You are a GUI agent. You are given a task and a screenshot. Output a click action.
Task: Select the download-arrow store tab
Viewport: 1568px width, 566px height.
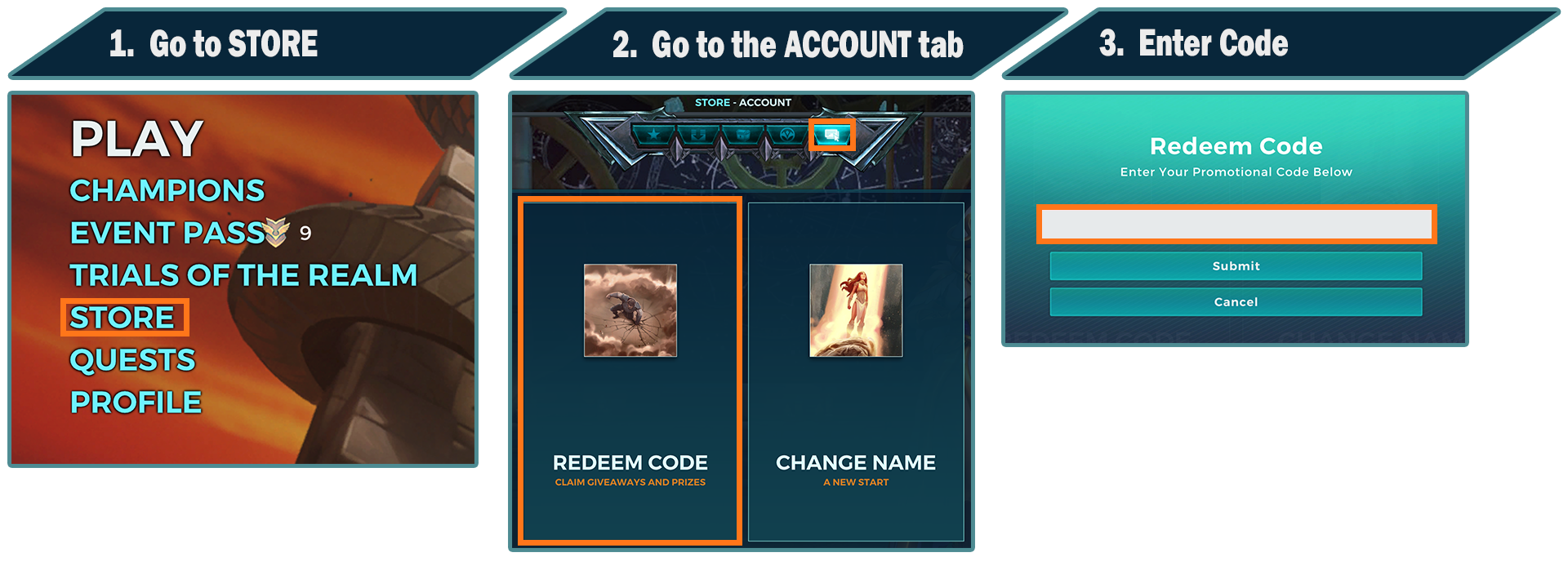click(698, 135)
